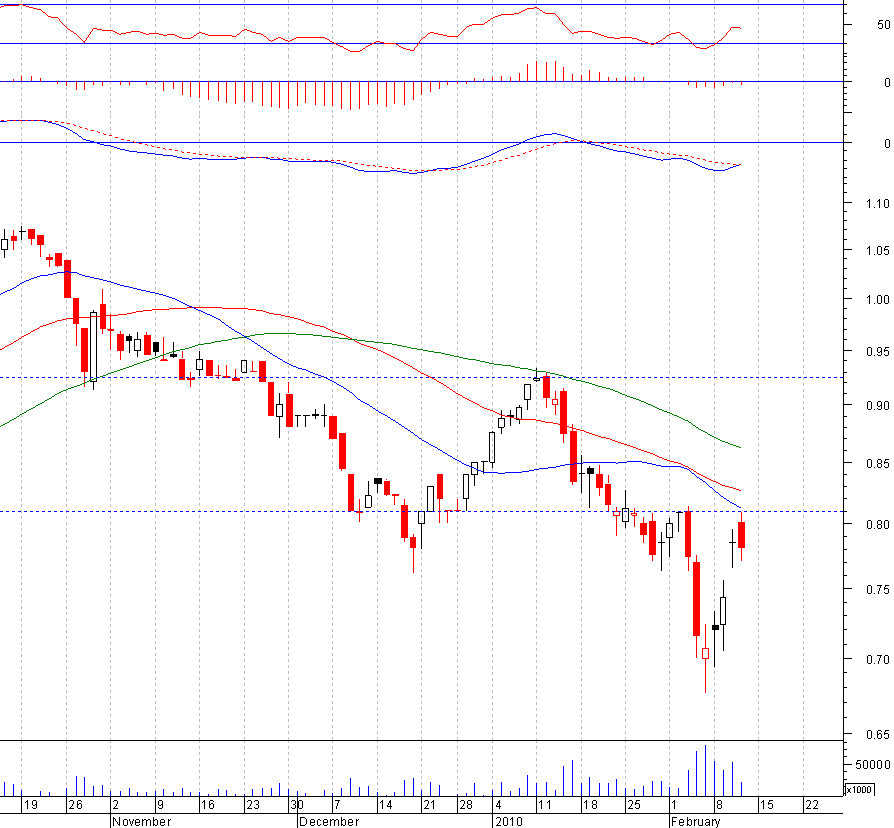The image size is (894, 828).
Task: Click the 2010 year label
Action: 509,822
